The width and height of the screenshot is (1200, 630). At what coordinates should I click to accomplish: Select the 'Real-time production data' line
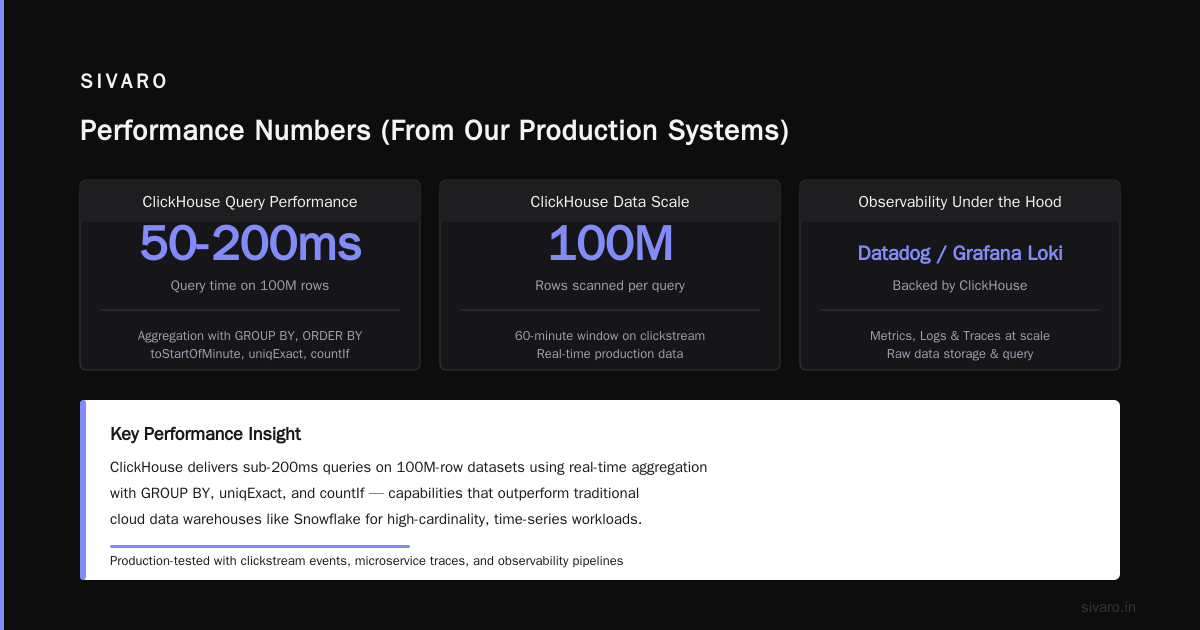click(x=610, y=354)
